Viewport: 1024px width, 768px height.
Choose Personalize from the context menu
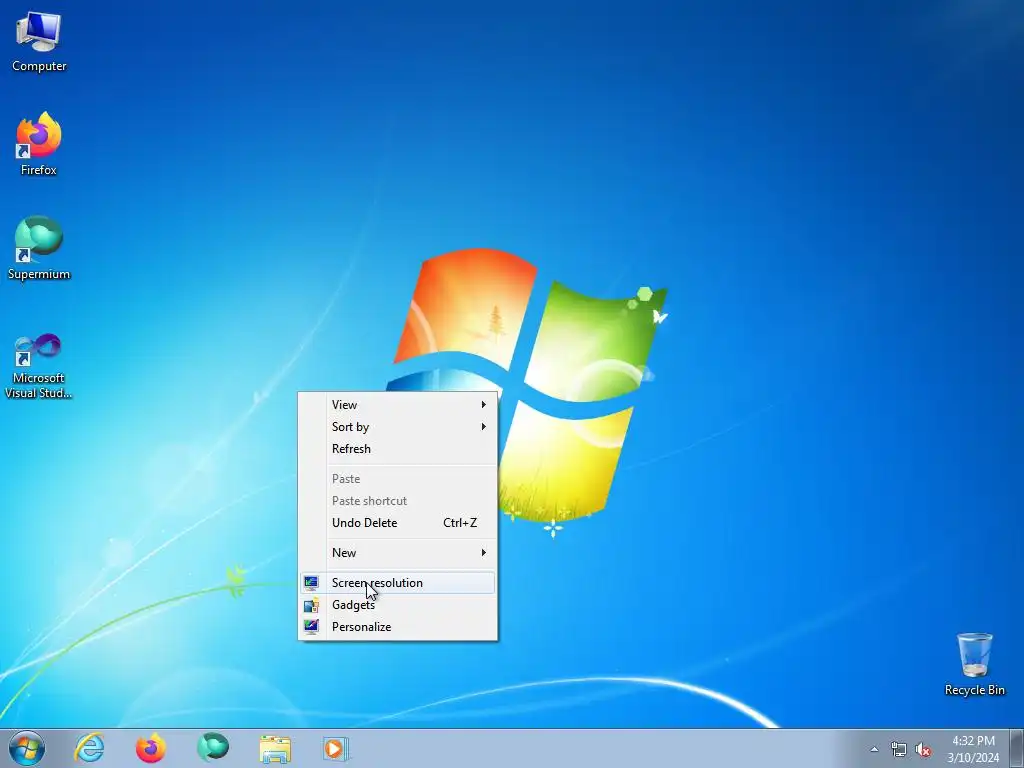click(397, 627)
